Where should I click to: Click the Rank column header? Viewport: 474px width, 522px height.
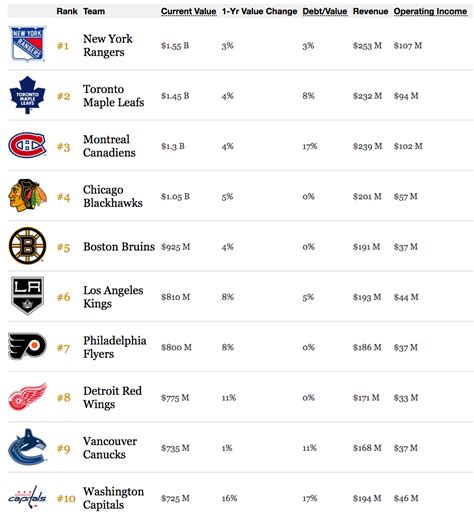[x=67, y=11]
